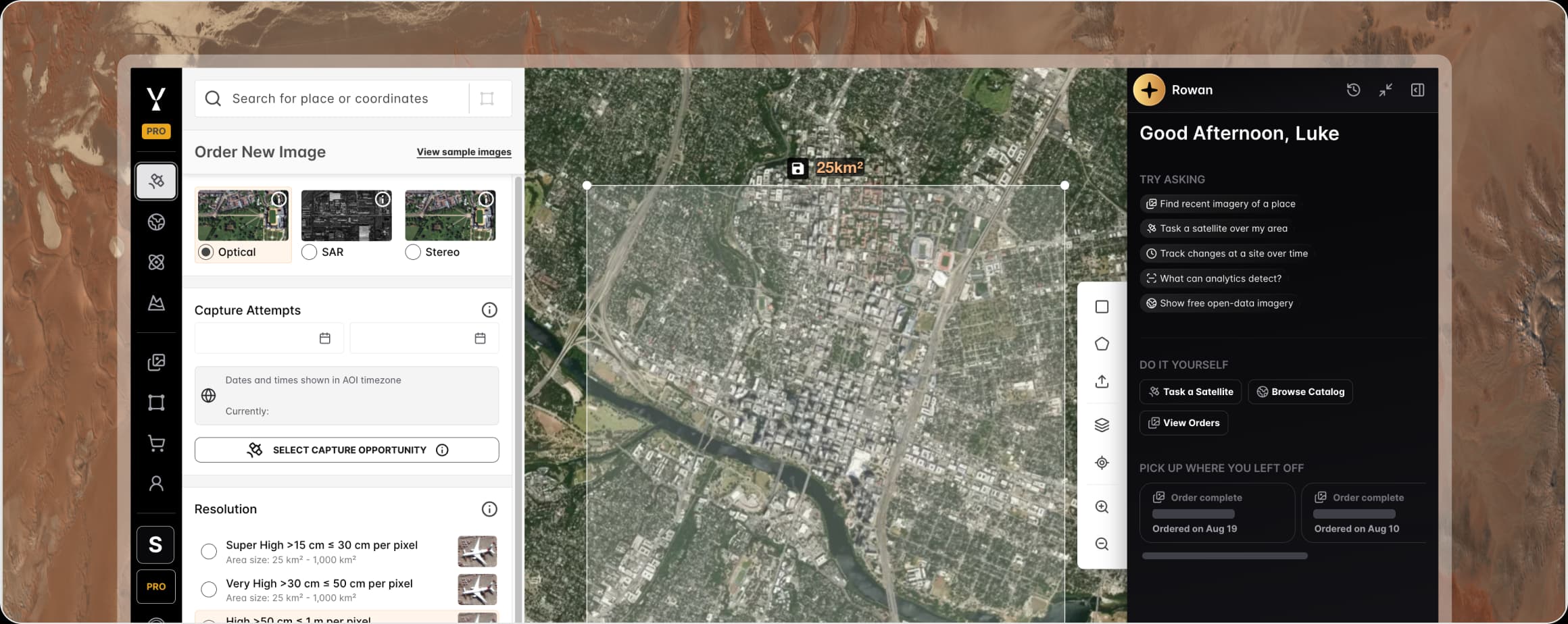This screenshot has width=1568, height=624.
Task: Click the S workspace badge in sidebar
Action: 155,544
